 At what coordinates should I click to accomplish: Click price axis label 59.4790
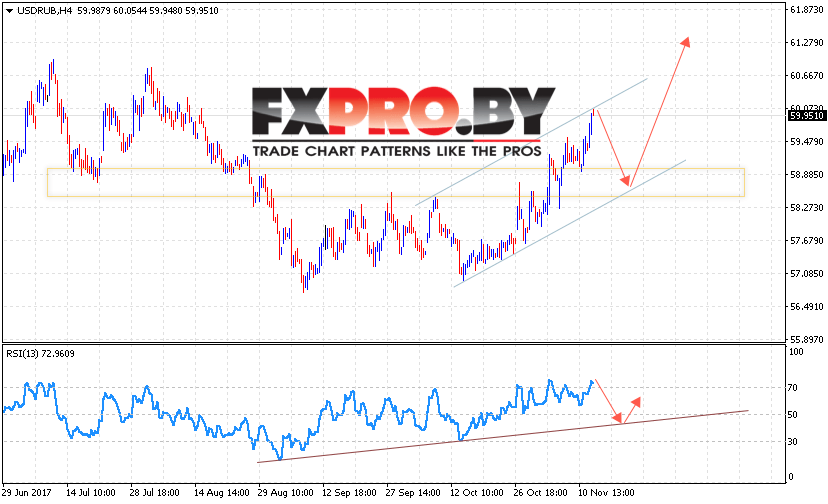(806, 142)
